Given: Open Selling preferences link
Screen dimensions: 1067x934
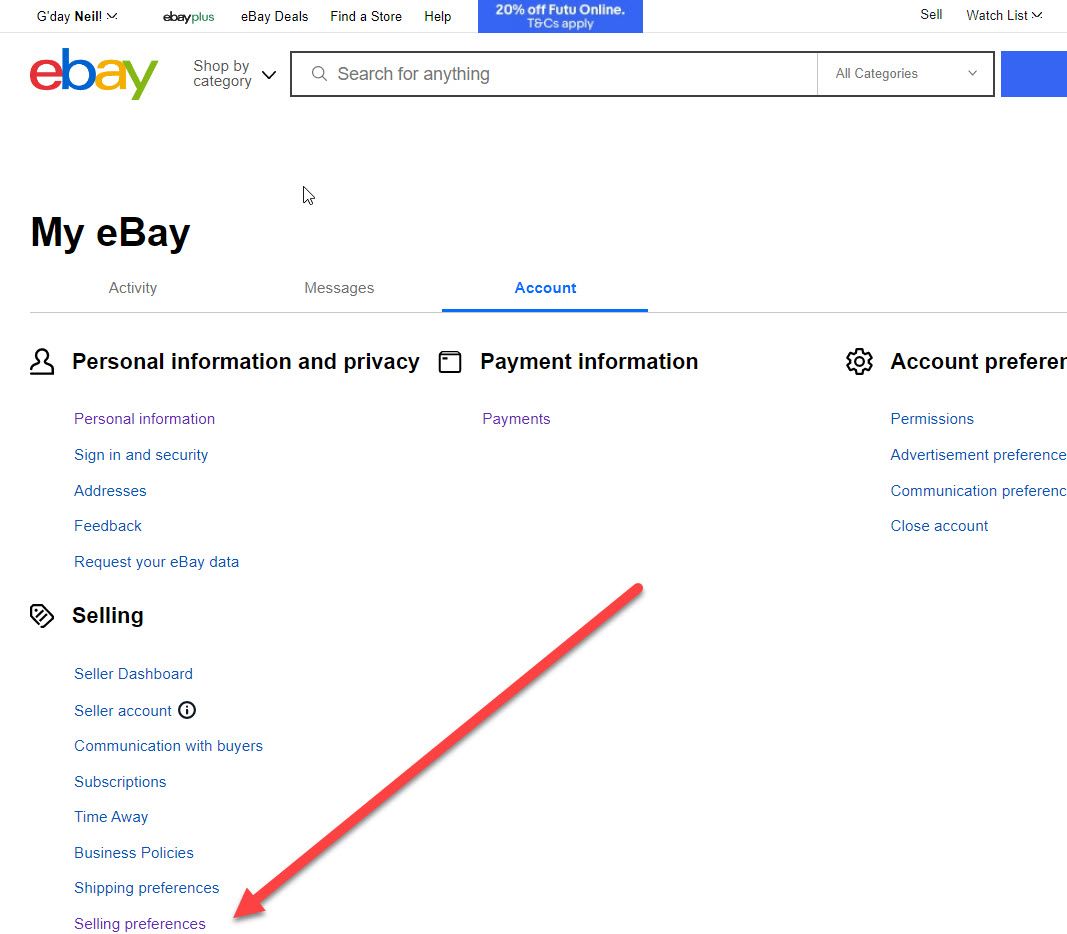Looking at the screenshot, I should point(139,924).
